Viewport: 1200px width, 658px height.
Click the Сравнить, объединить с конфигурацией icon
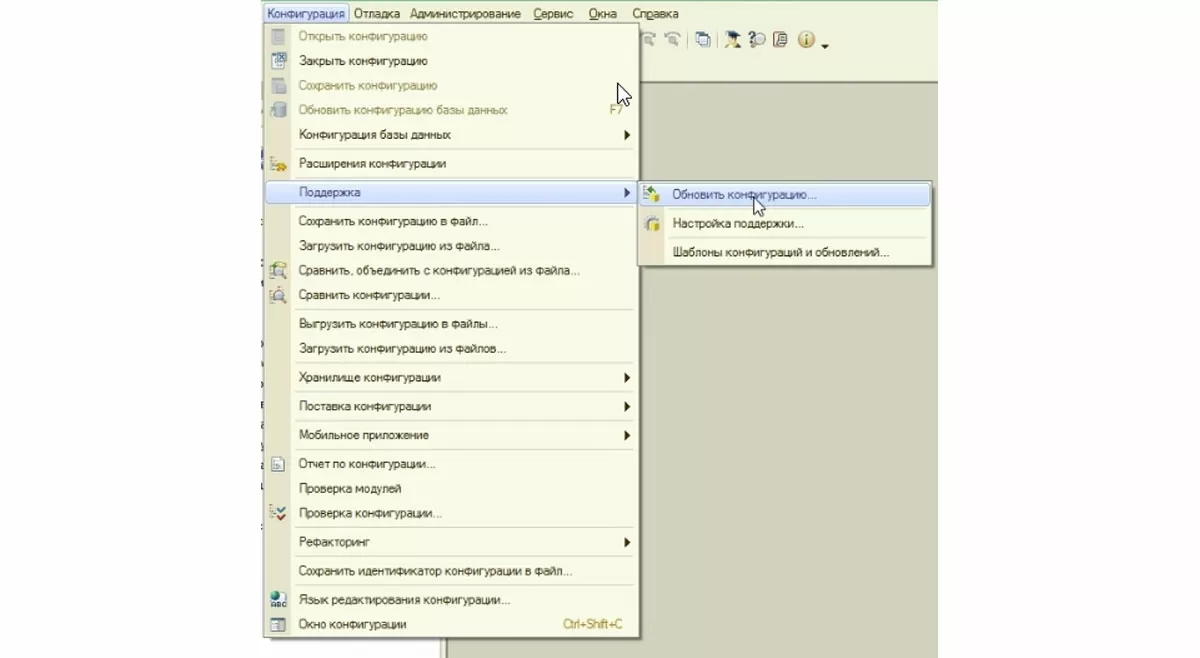click(279, 271)
